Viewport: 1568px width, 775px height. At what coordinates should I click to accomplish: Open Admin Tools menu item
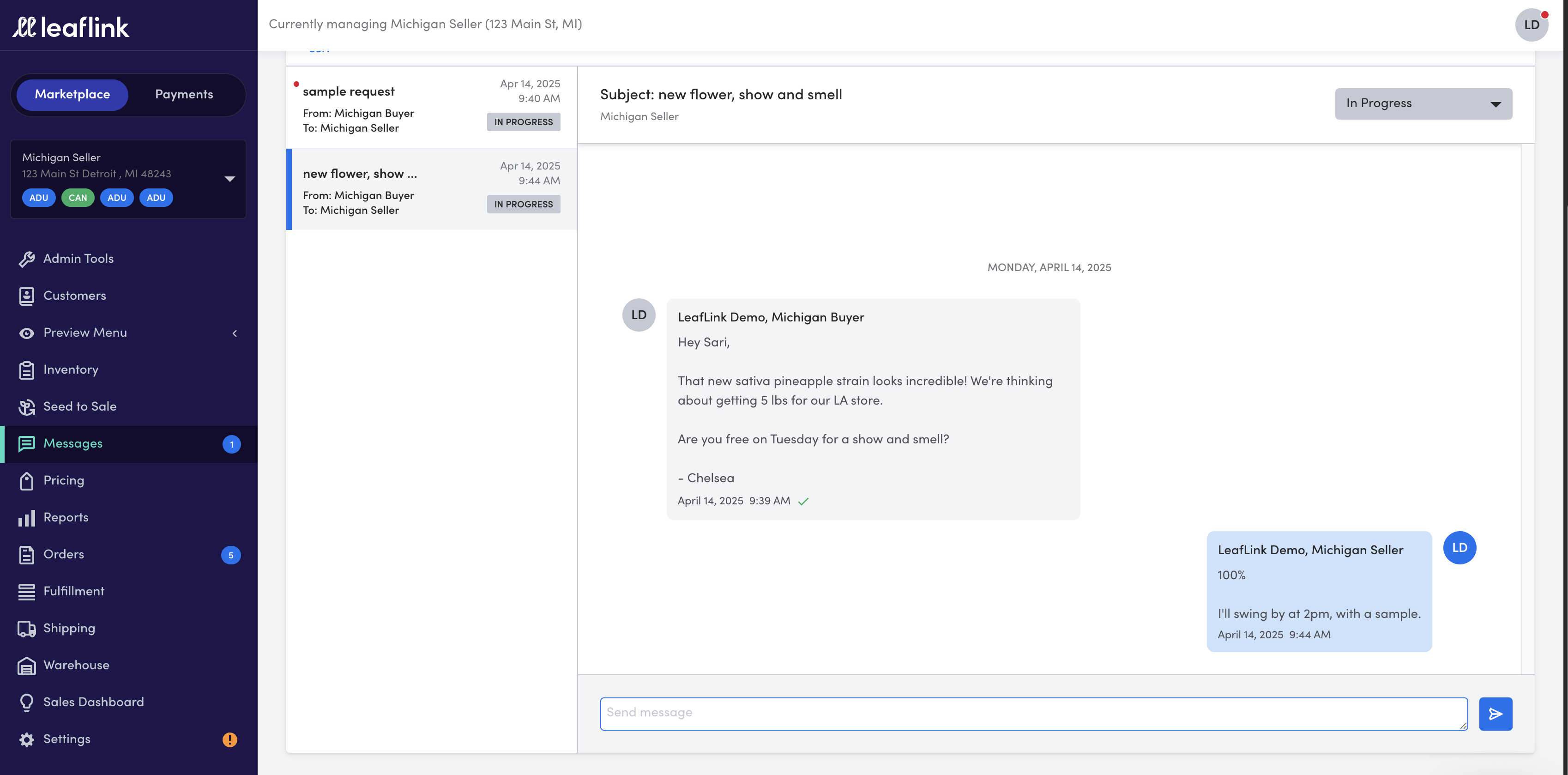128,259
